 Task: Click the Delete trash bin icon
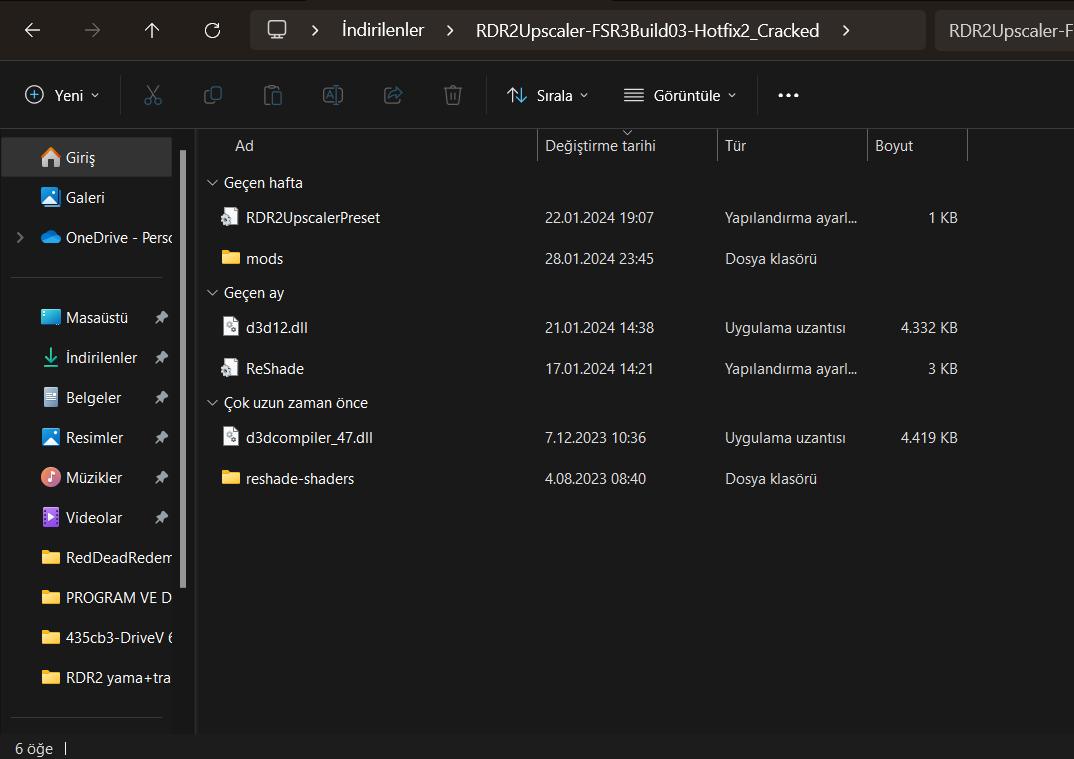[x=453, y=95]
